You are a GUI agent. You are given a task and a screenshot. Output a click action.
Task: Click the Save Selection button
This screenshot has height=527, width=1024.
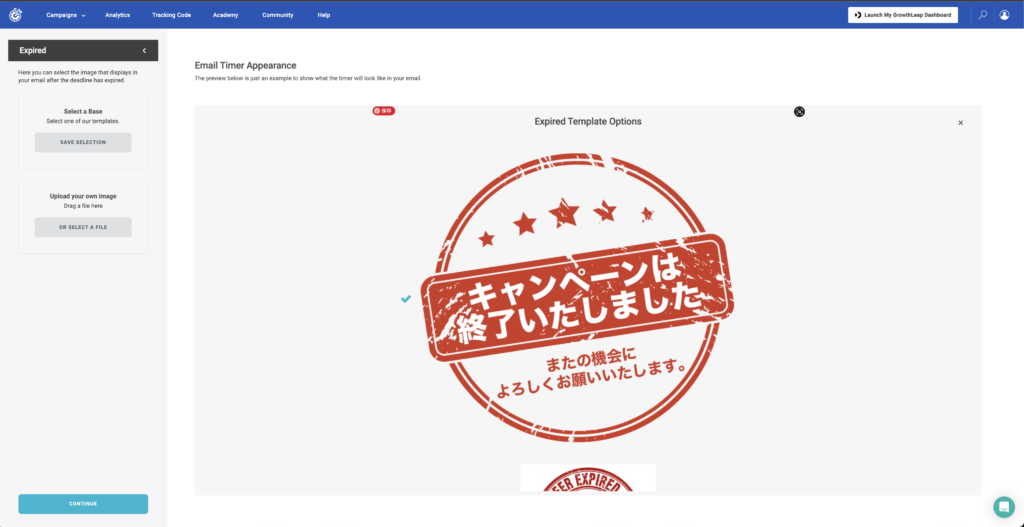(x=83, y=142)
